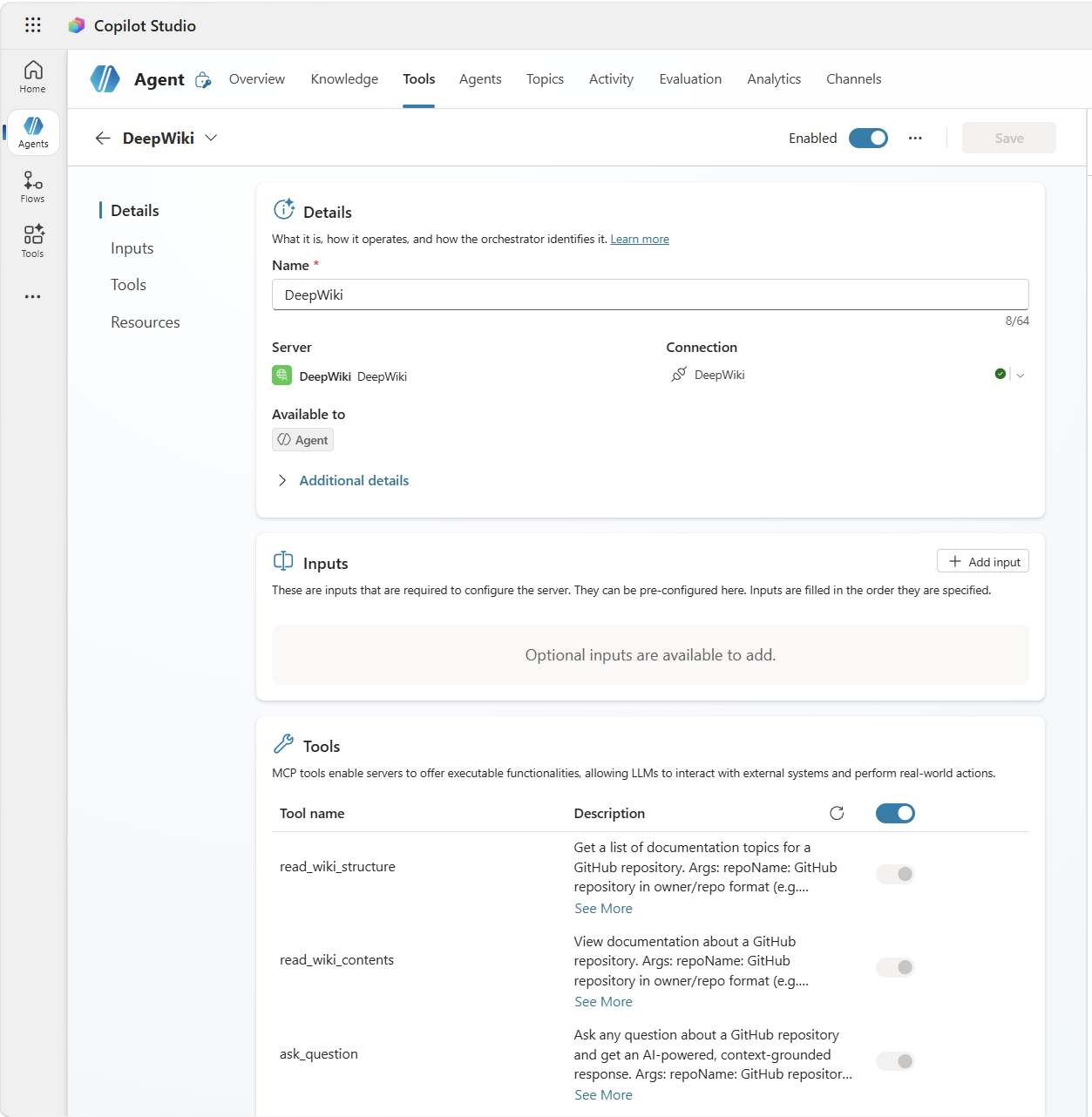Switch to the Analytics tab
Screen dimensions: 1092x1117
[774, 79]
